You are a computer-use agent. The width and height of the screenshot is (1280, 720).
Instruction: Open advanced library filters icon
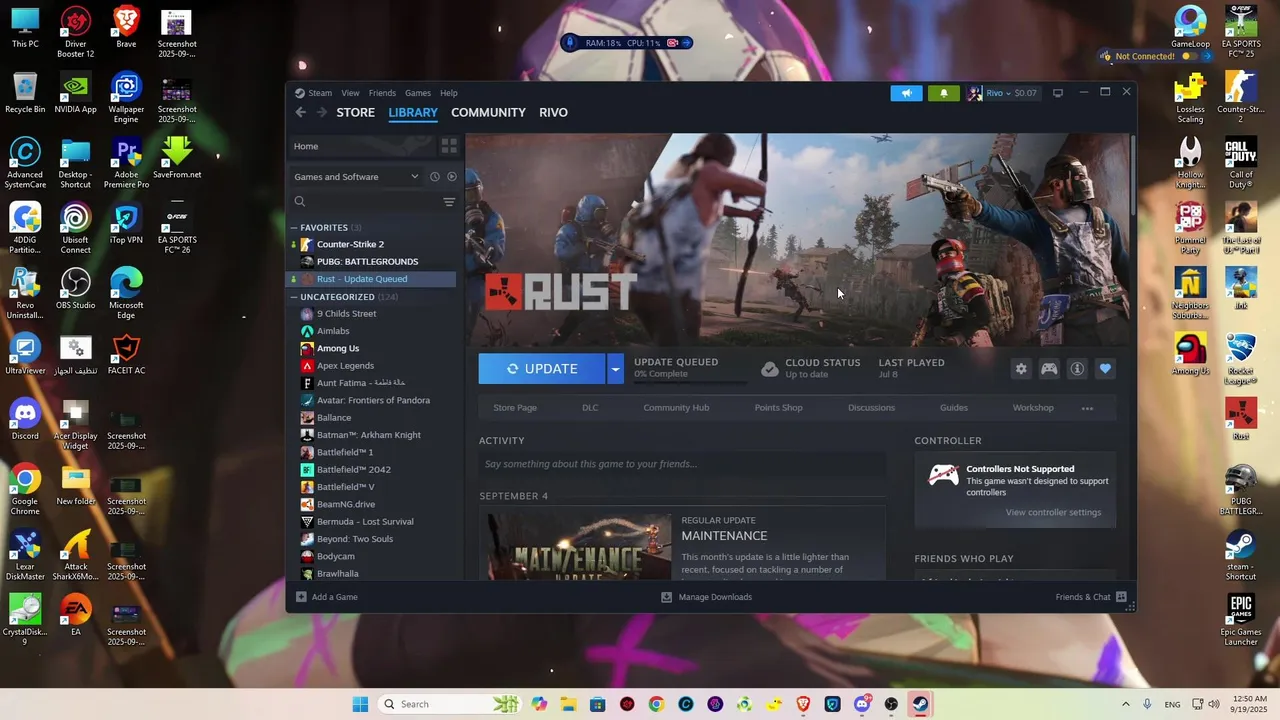pyautogui.click(x=449, y=202)
